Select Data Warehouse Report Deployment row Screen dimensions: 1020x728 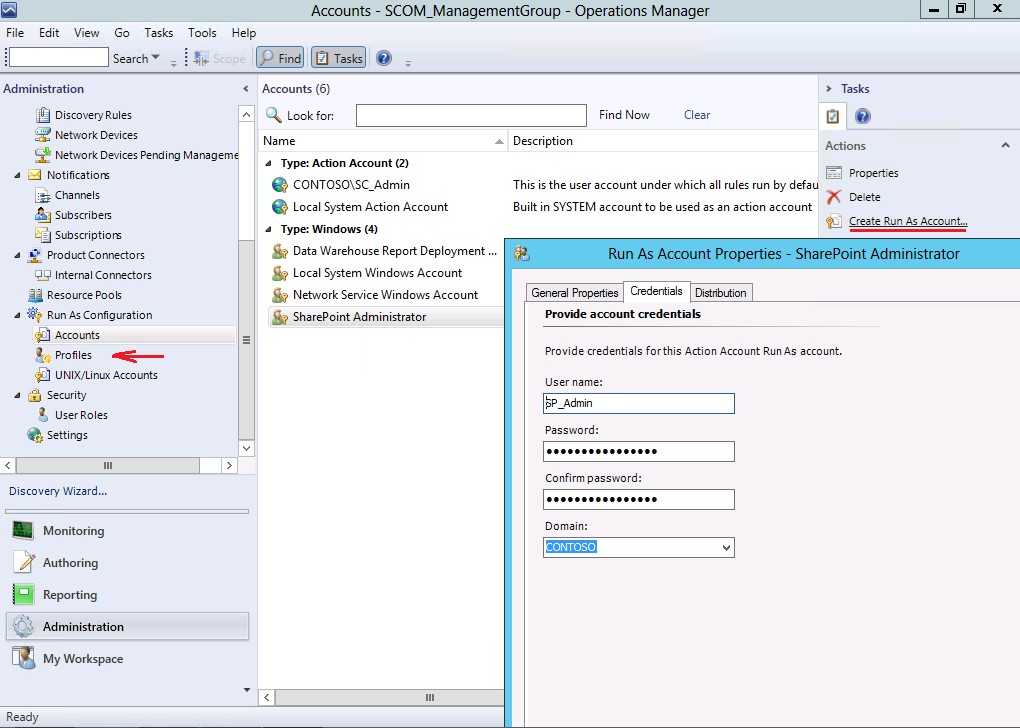tap(385, 251)
